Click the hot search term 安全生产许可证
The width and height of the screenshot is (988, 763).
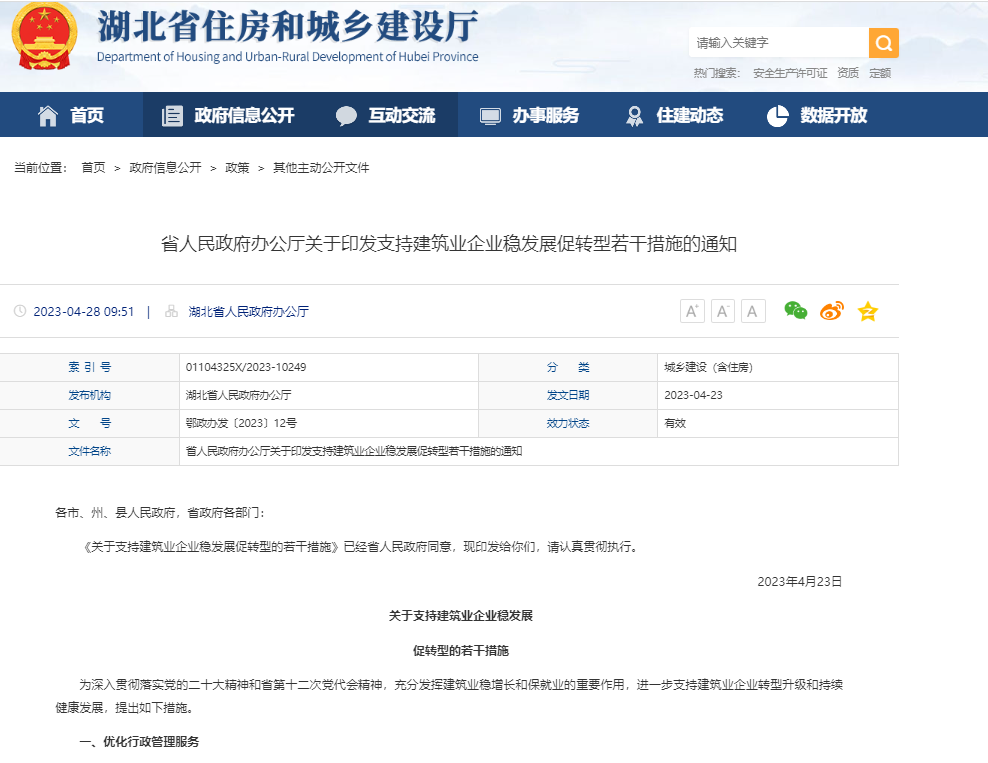(x=789, y=71)
